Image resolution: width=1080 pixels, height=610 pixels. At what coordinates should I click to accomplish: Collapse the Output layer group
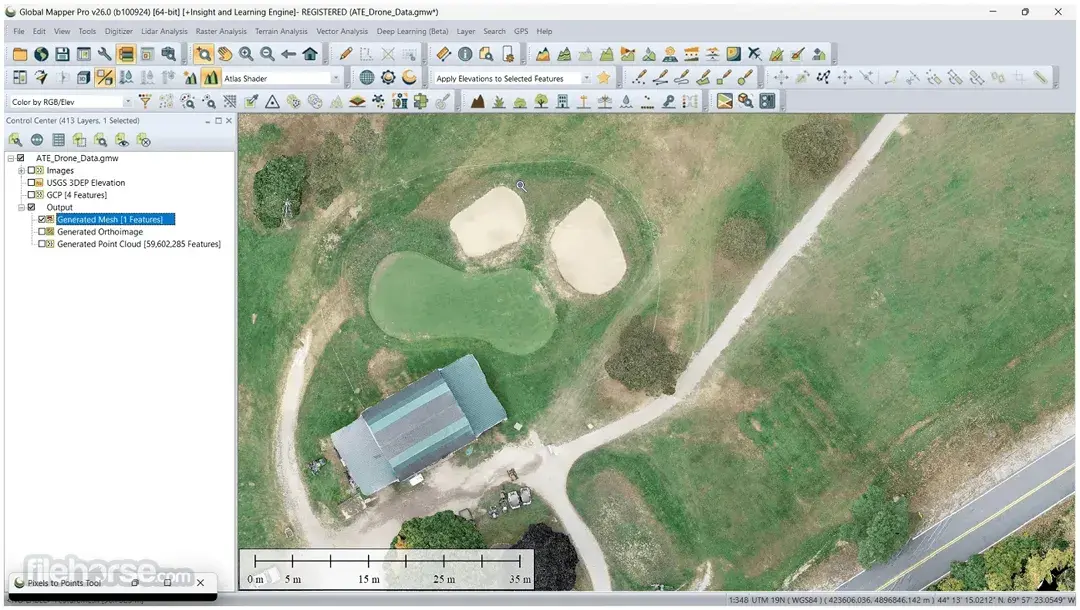21,207
